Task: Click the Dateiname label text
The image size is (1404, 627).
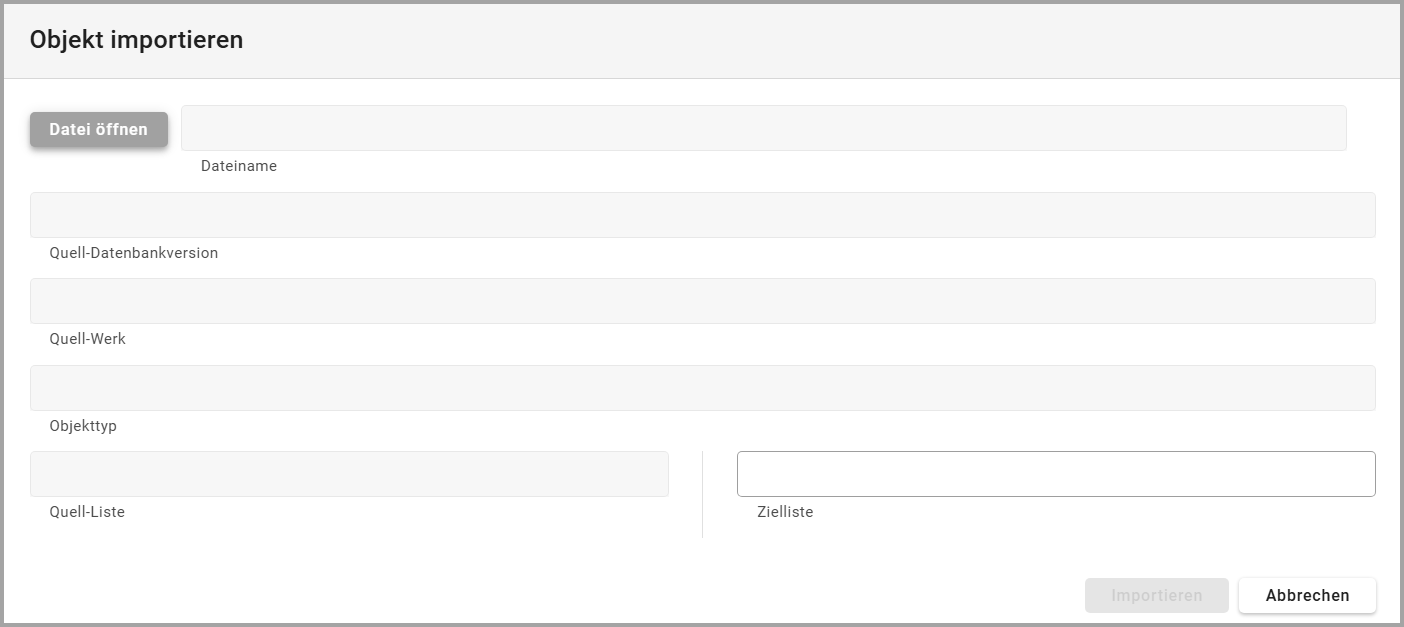Action: [239, 166]
